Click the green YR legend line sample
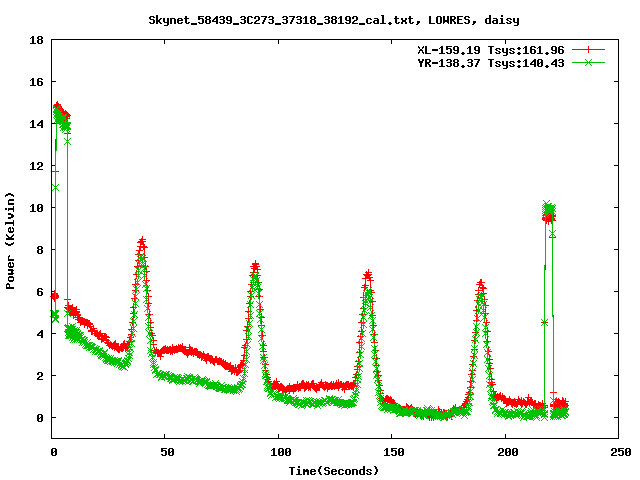This screenshot has width=640, height=480. (x=588, y=62)
